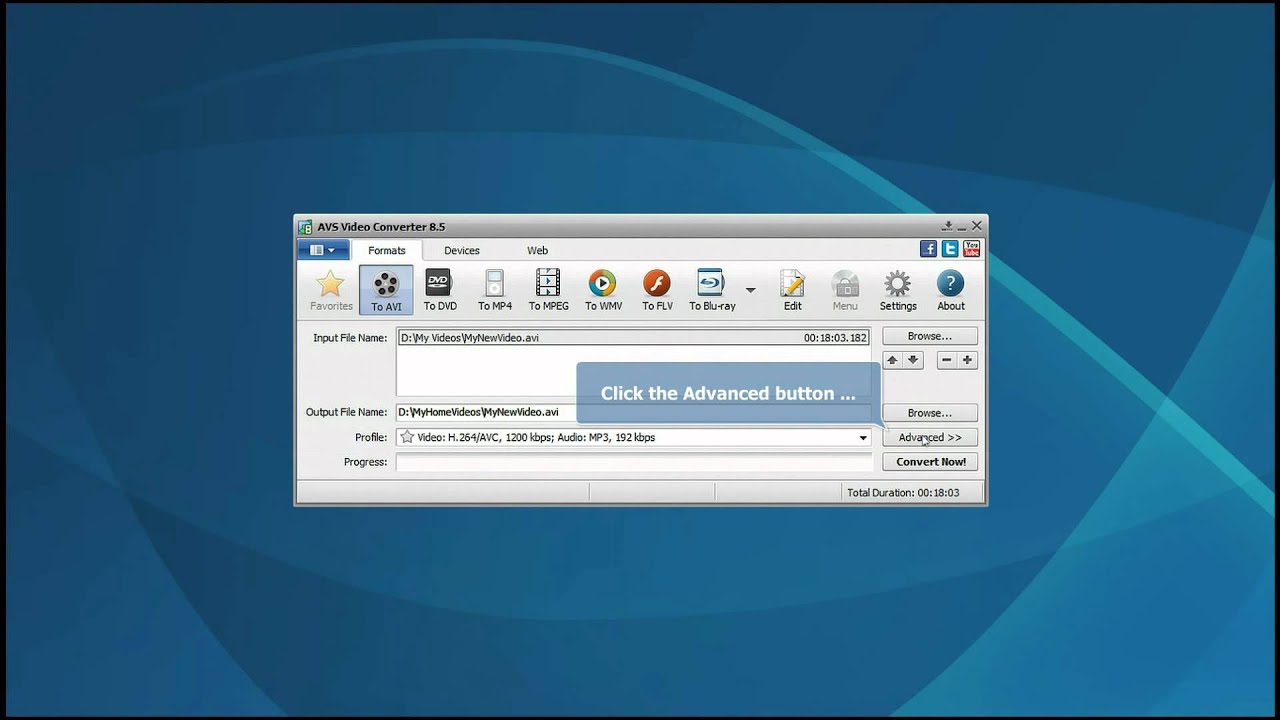Choose the To MP4 format
This screenshot has height=720, width=1280.
click(x=494, y=291)
